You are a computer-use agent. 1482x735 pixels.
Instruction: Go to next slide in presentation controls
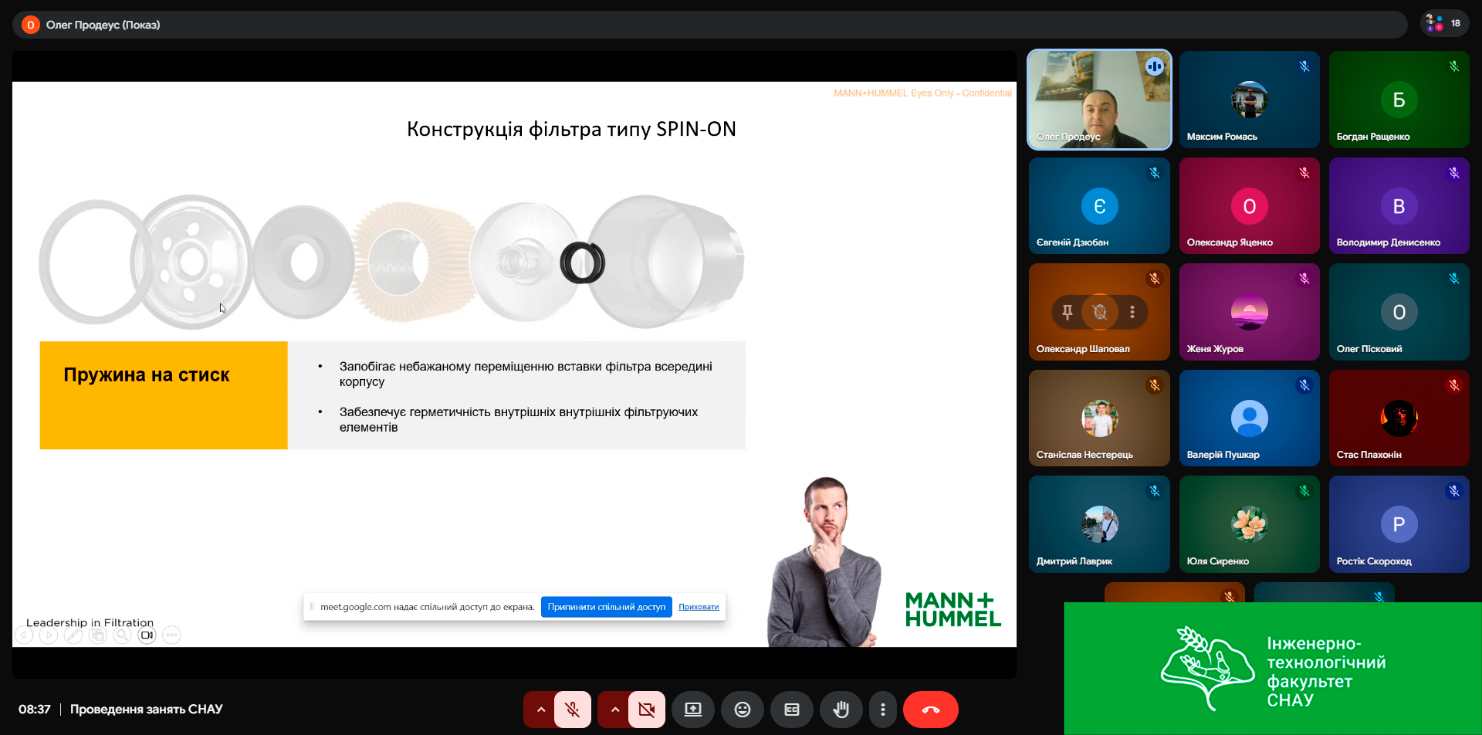(48, 634)
